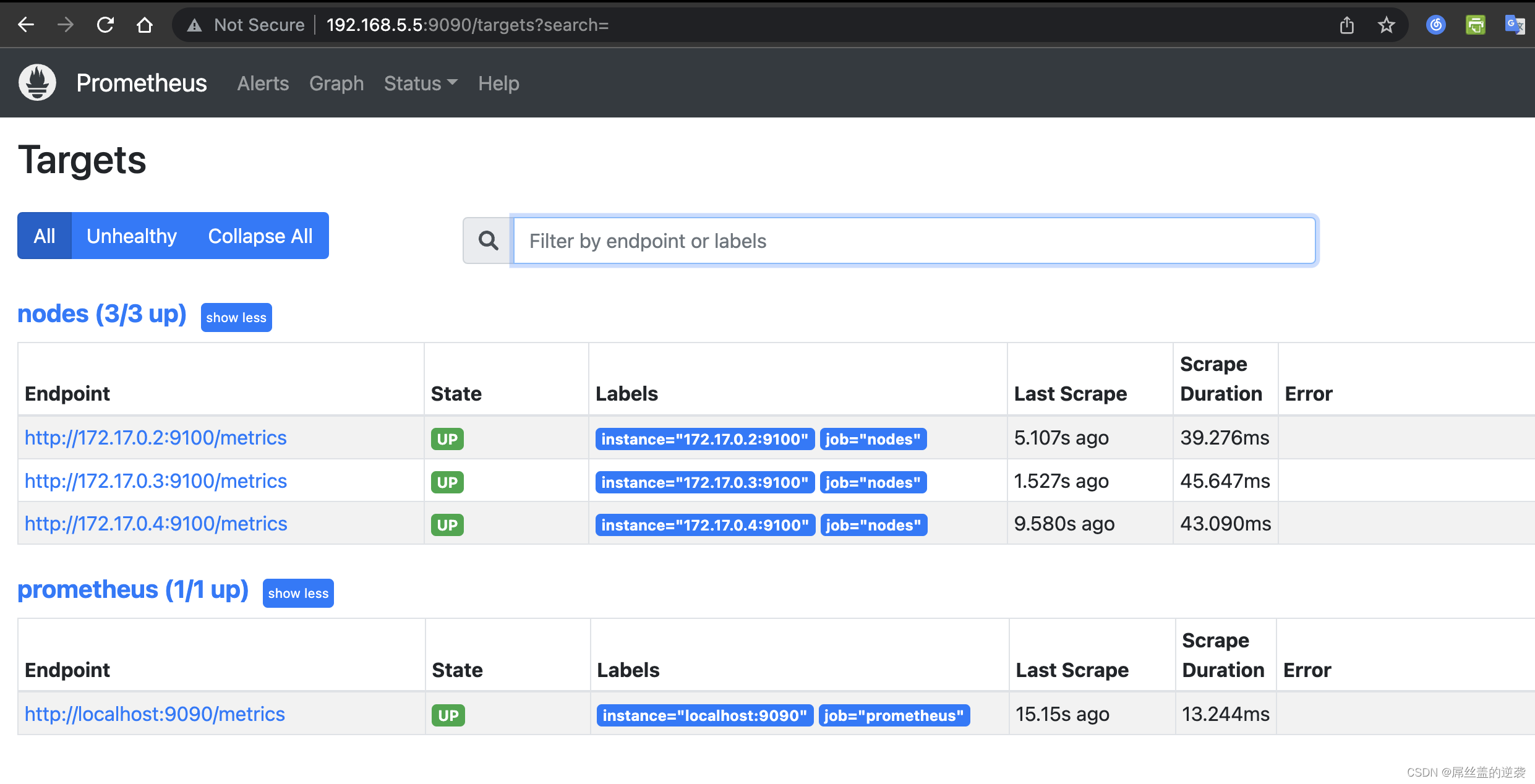Click the Prometheus flame logo icon

tap(37, 83)
